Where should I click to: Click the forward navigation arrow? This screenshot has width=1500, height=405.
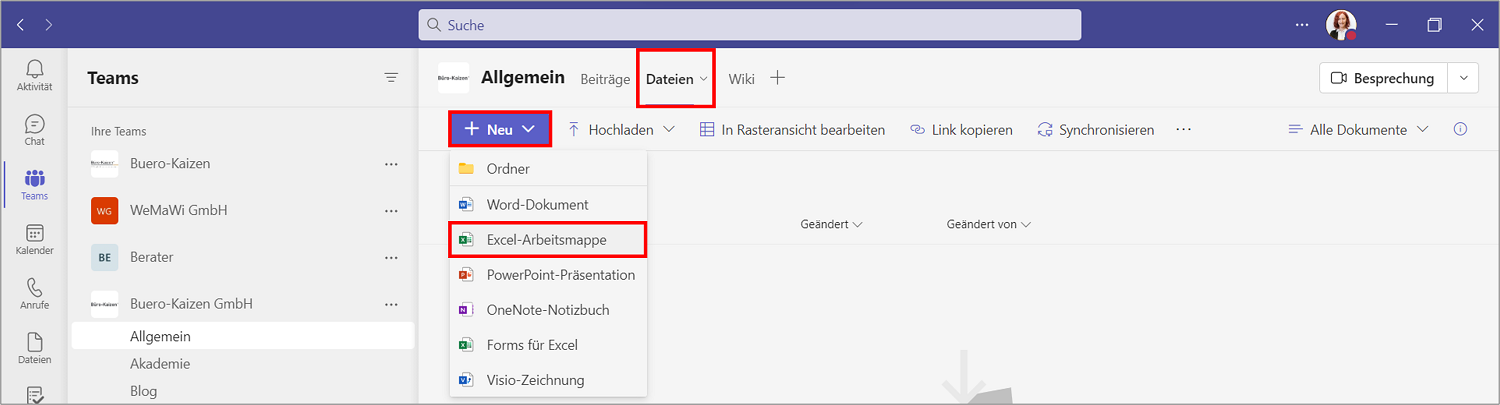click(x=49, y=24)
